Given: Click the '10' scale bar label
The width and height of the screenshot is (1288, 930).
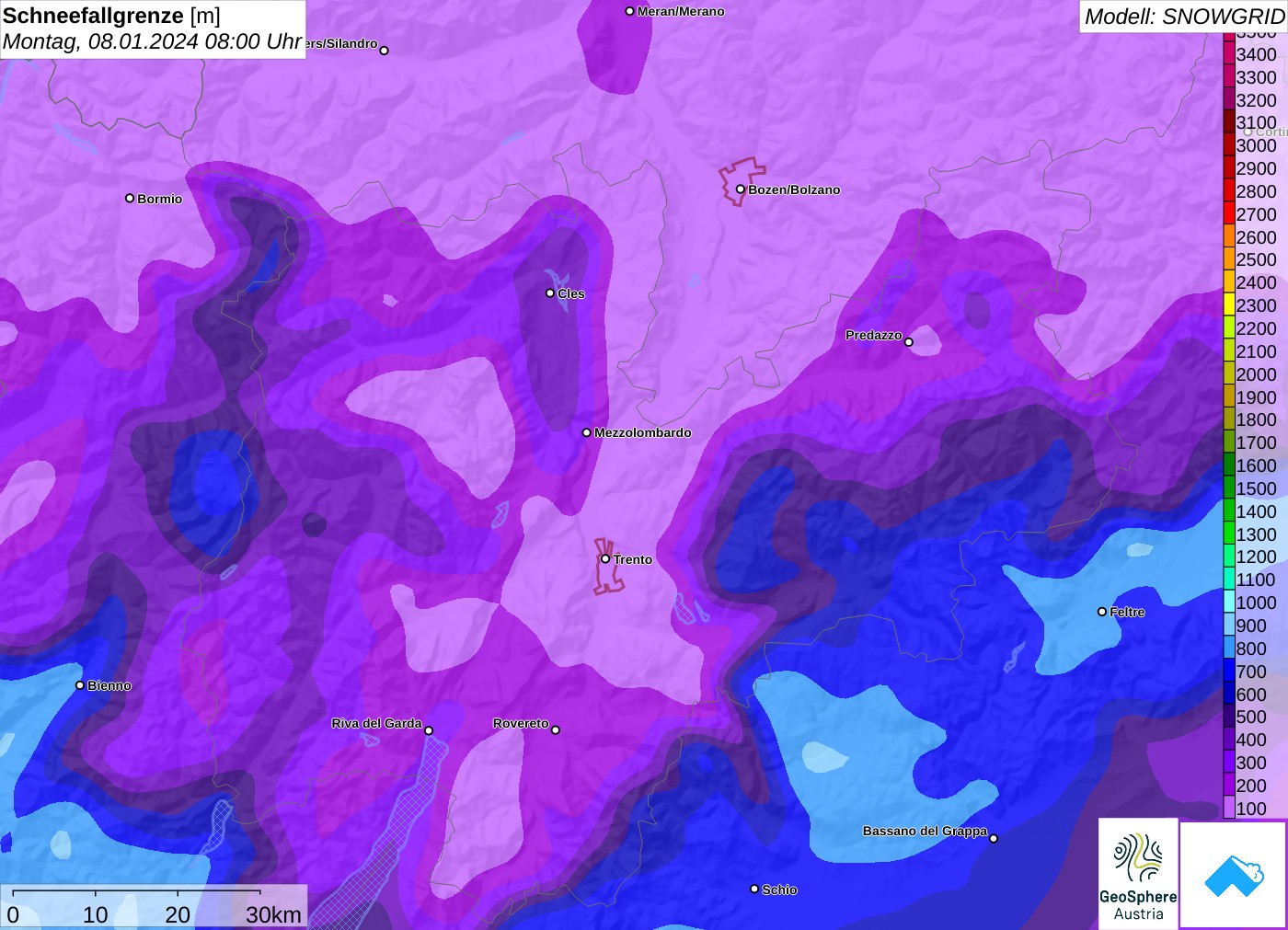Looking at the screenshot, I should pyautogui.click(x=96, y=914).
